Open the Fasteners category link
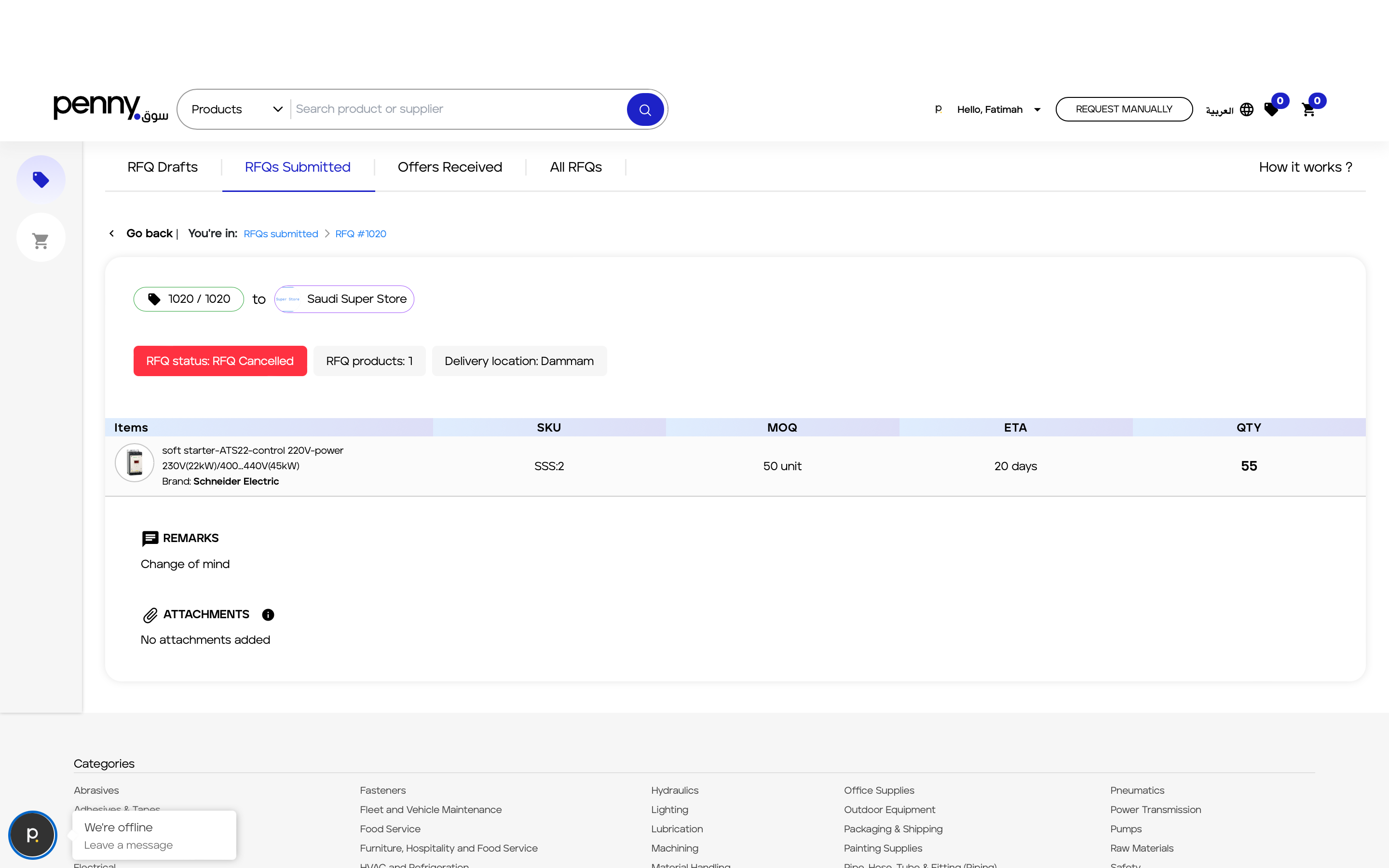The width and height of the screenshot is (1389, 868). click(x=383, y=790)
